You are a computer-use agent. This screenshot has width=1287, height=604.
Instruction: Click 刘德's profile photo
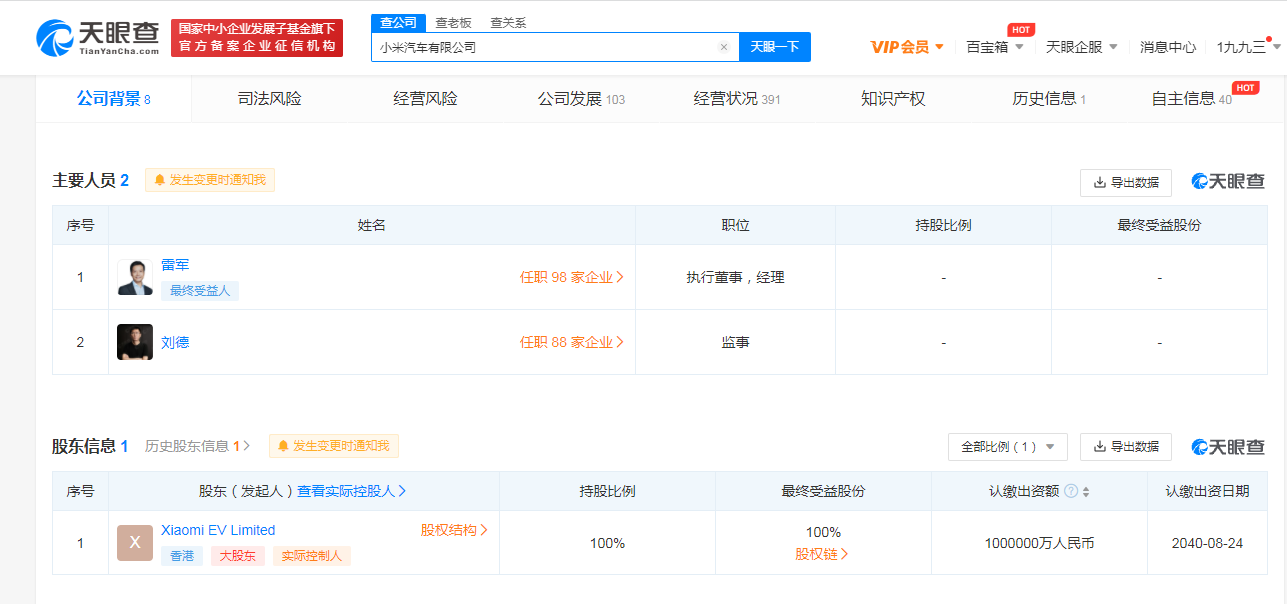135,342
